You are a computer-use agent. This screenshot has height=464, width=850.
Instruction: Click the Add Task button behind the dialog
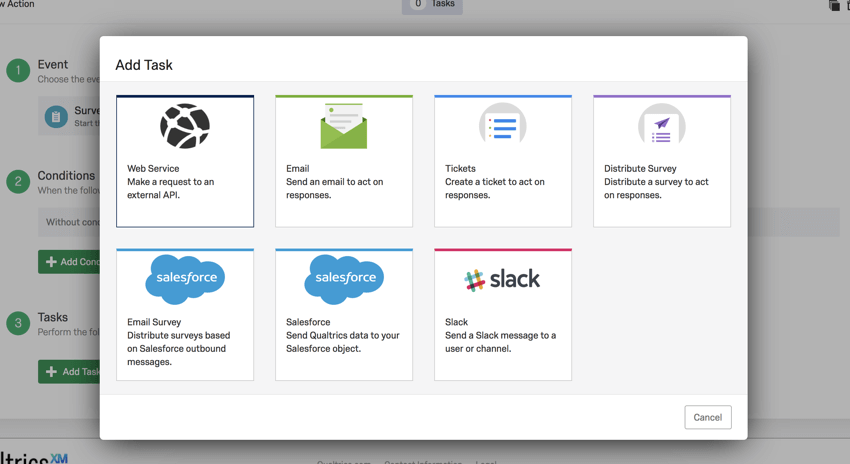click(69, 371)
